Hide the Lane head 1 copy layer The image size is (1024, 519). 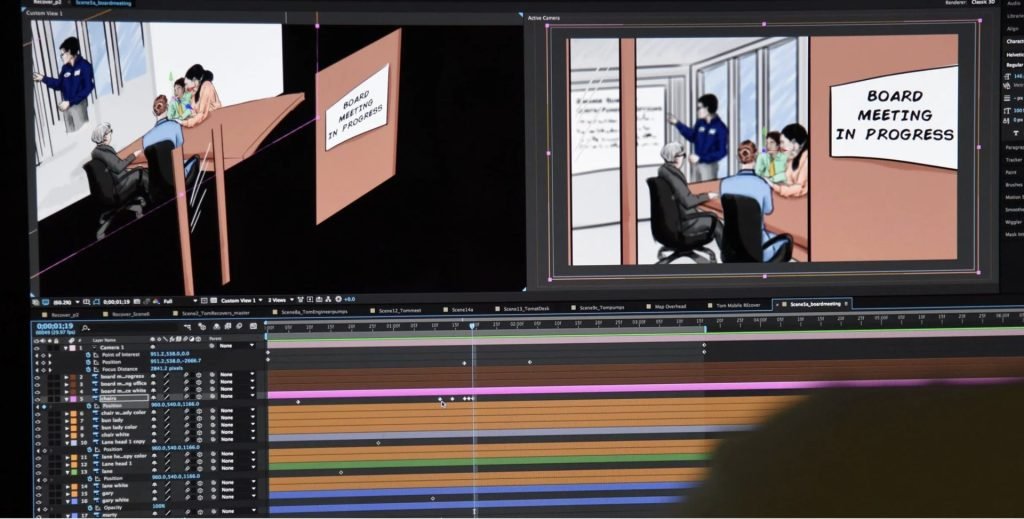(38, 443)
